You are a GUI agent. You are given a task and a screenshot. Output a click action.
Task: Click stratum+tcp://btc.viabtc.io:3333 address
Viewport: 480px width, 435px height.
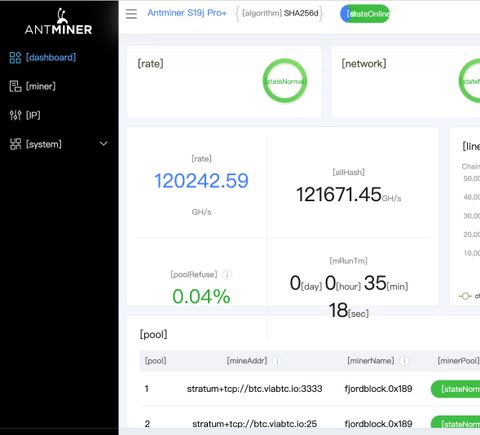[x=255, y=389]
